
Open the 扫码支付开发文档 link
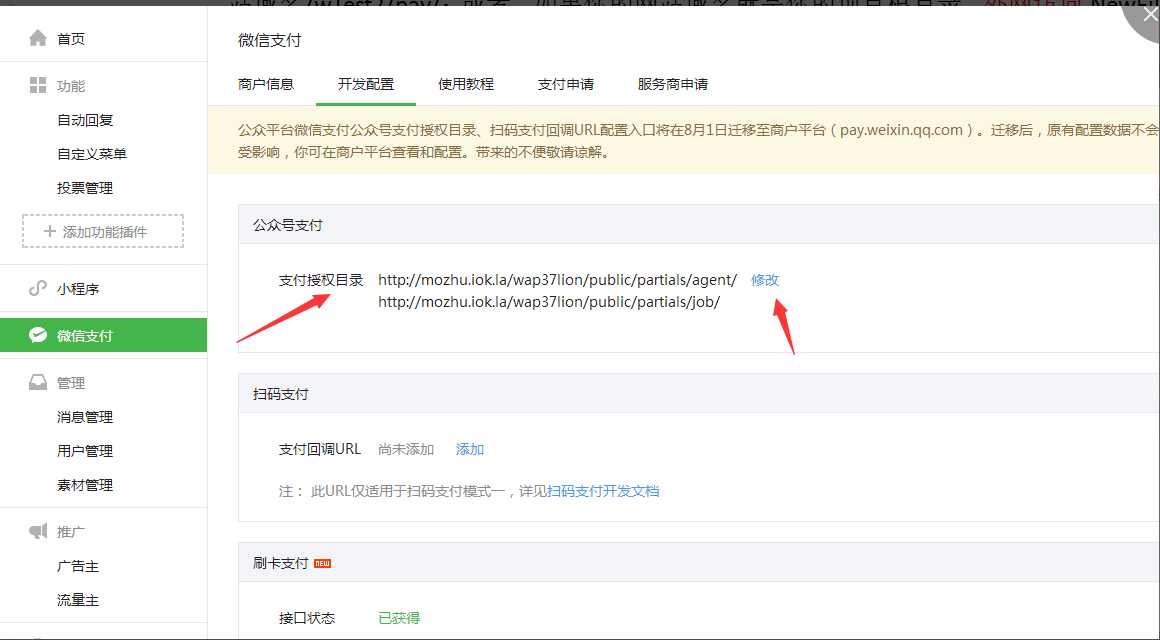603,491
